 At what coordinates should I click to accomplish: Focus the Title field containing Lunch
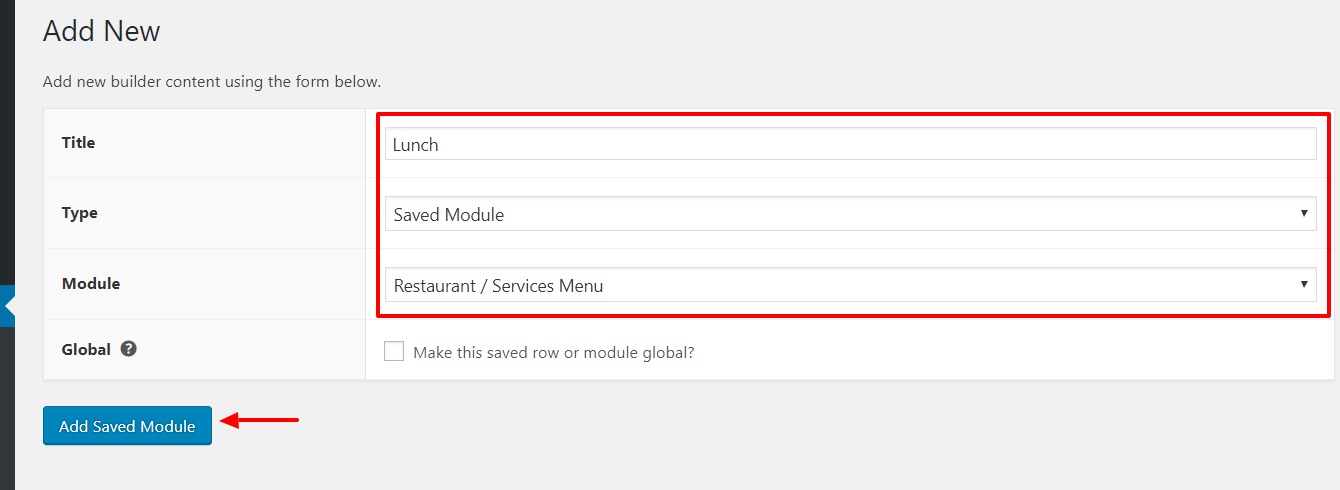[x=850, y=144]
